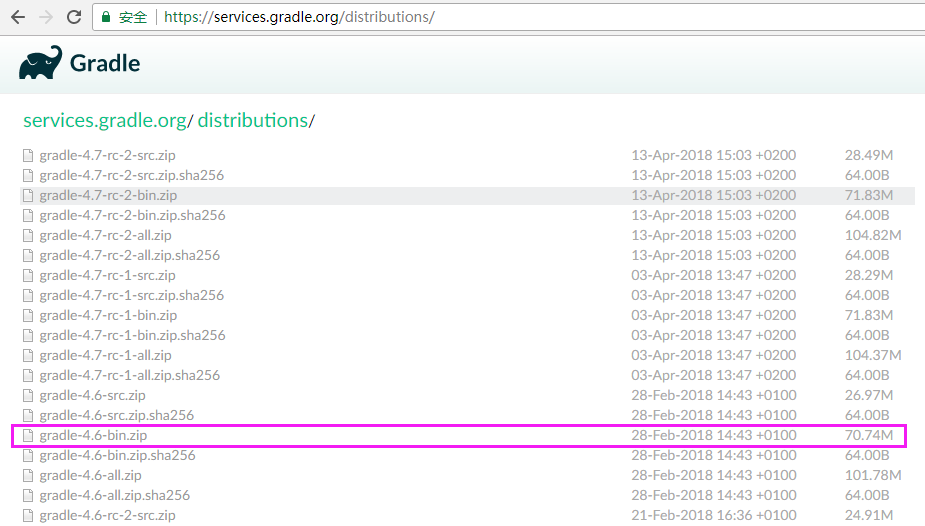Download gradle-4.7-rc-2-all.zip
925x526 pixels.
coord(106,235)
